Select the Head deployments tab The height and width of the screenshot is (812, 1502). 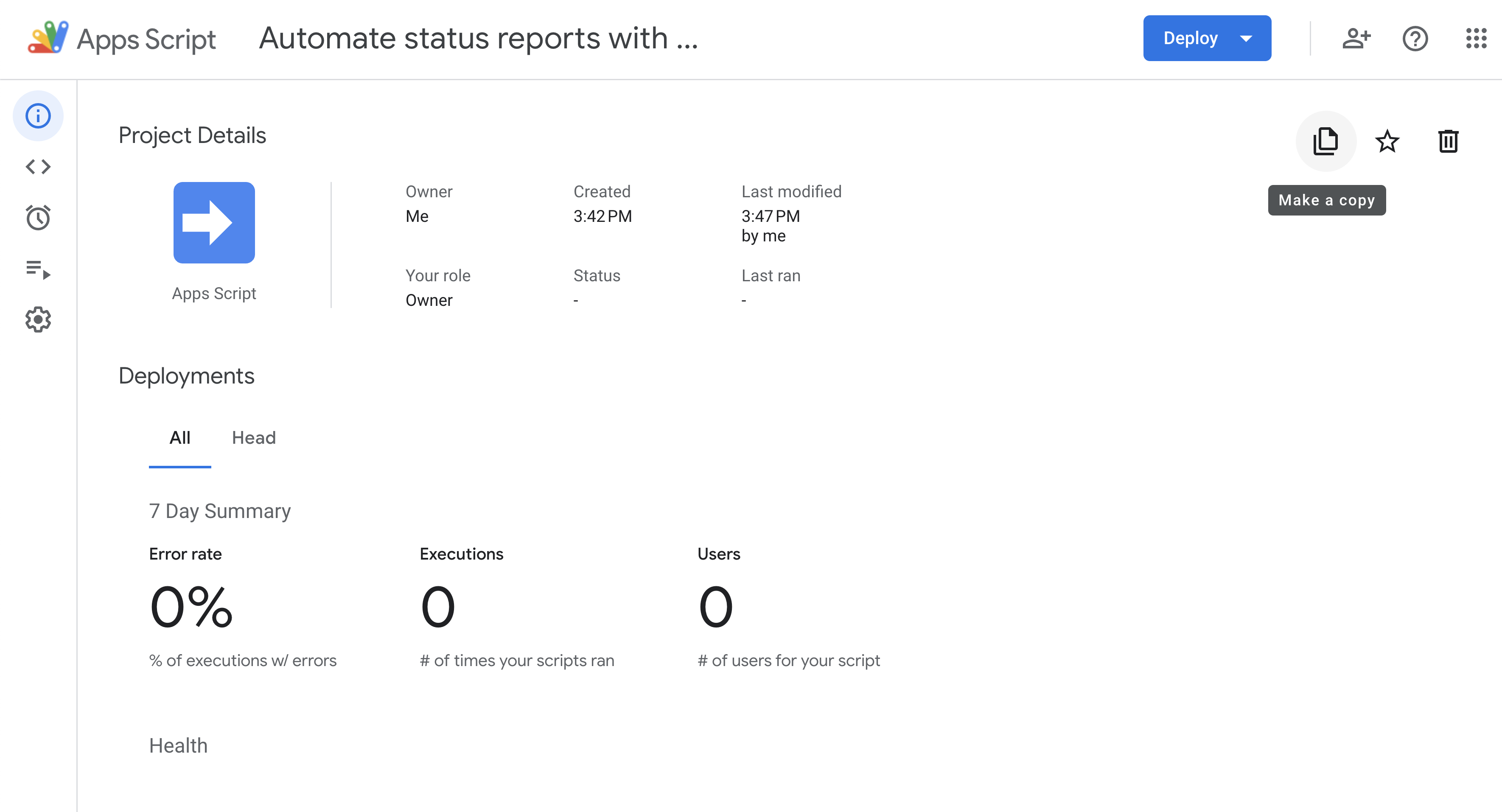(253, 437)
